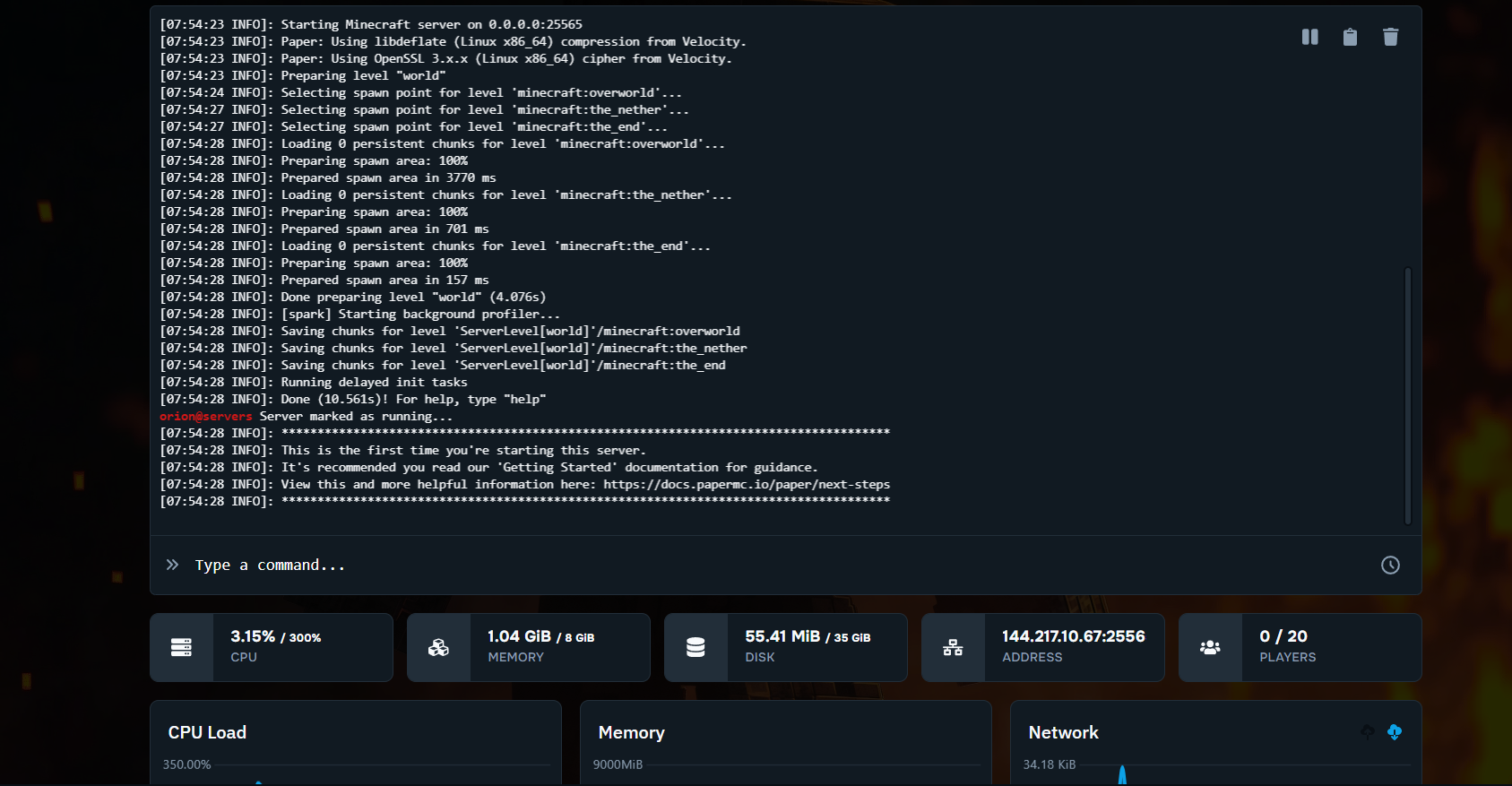The image size is (1512, 786).
Task: Click the "Memory" chart title
Action: point(631,732)
